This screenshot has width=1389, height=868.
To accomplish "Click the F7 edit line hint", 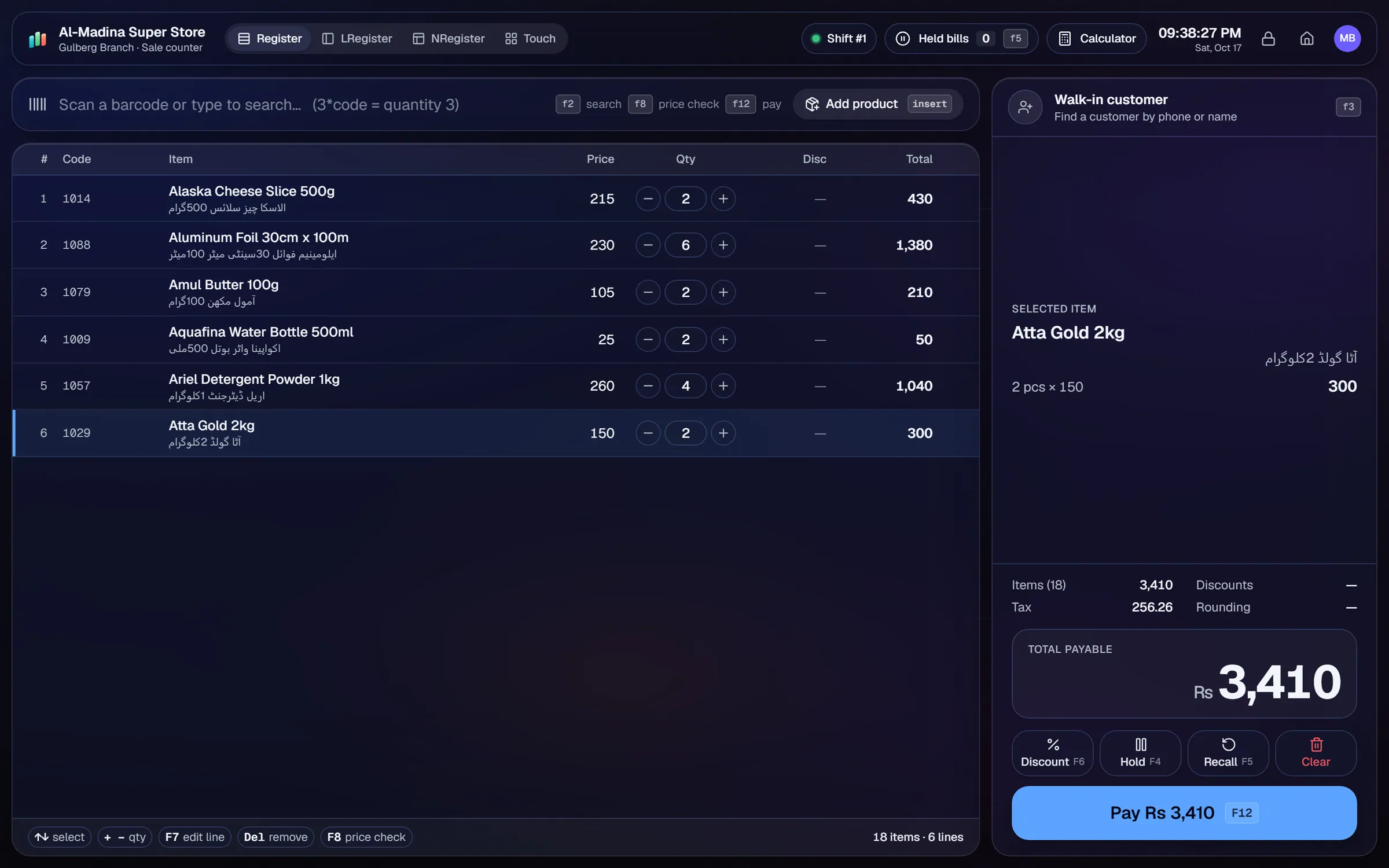I will (x=194, y=837).
